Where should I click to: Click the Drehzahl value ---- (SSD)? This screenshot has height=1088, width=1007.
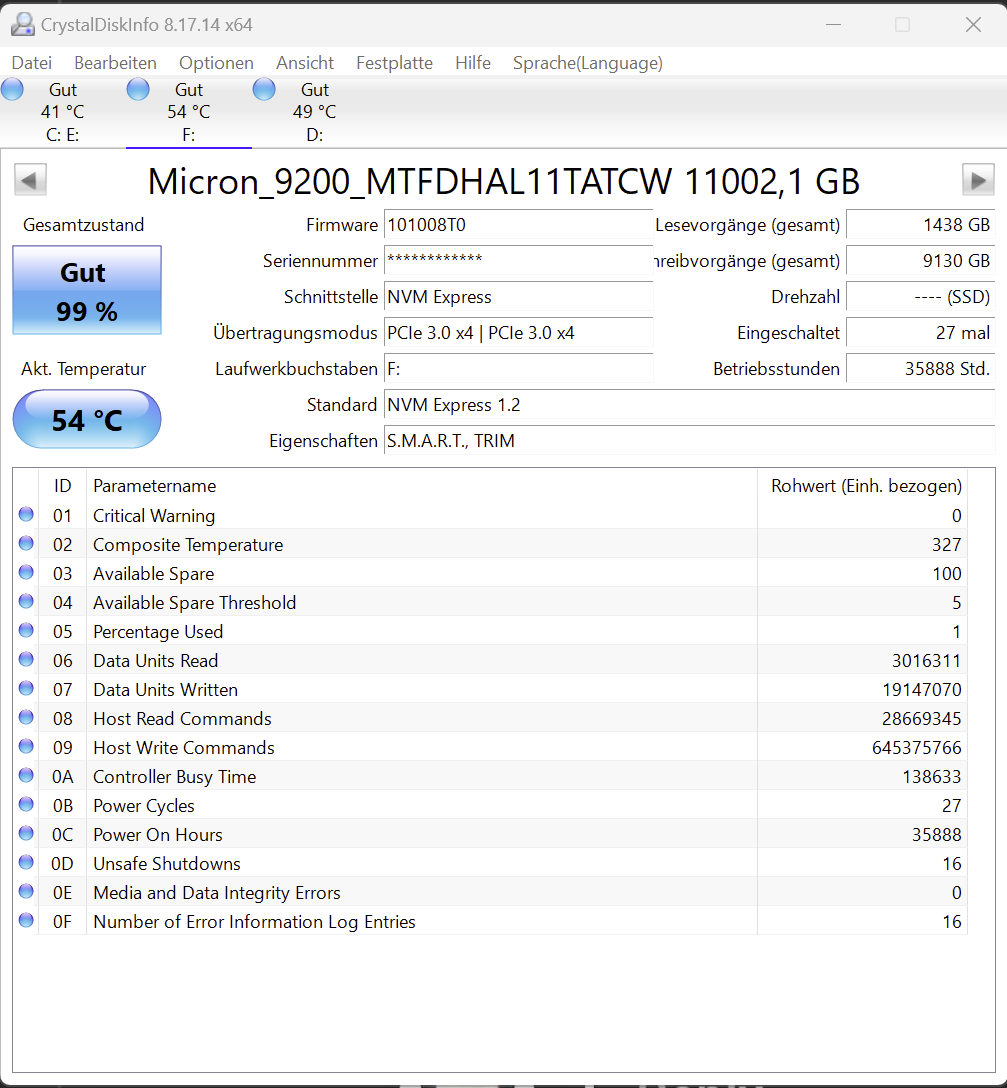pyautogui.click(x=920, y=297)
